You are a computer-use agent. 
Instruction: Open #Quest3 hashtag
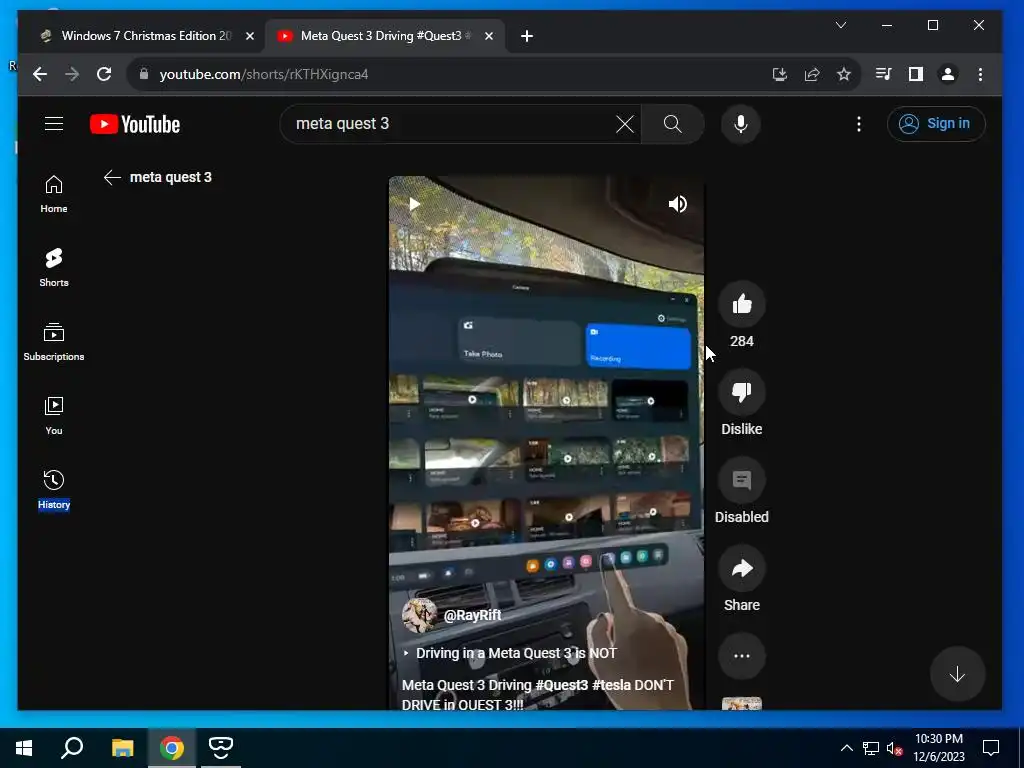tap(562, 685)
